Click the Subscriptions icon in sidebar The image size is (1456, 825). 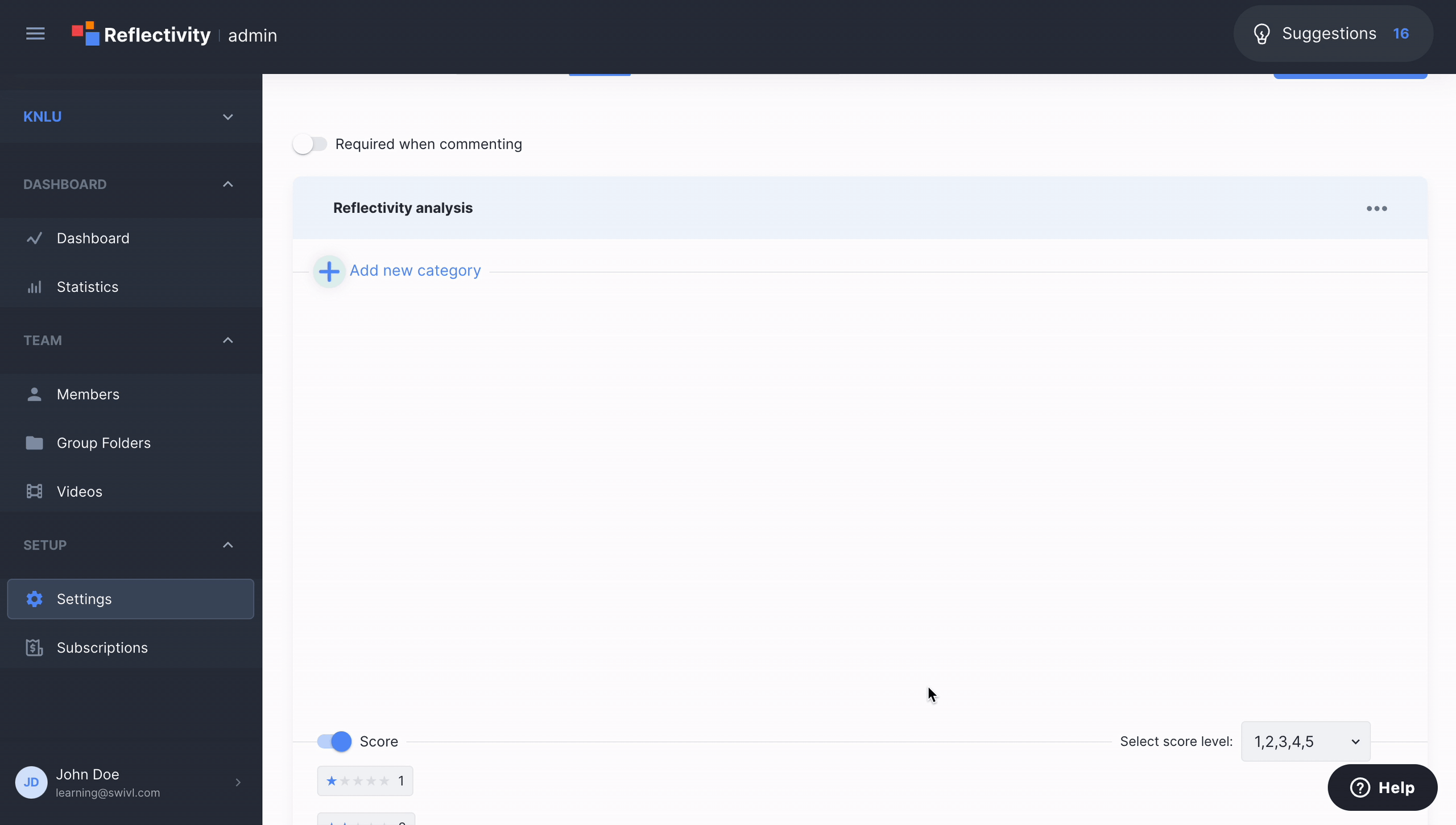coord(34,647)
